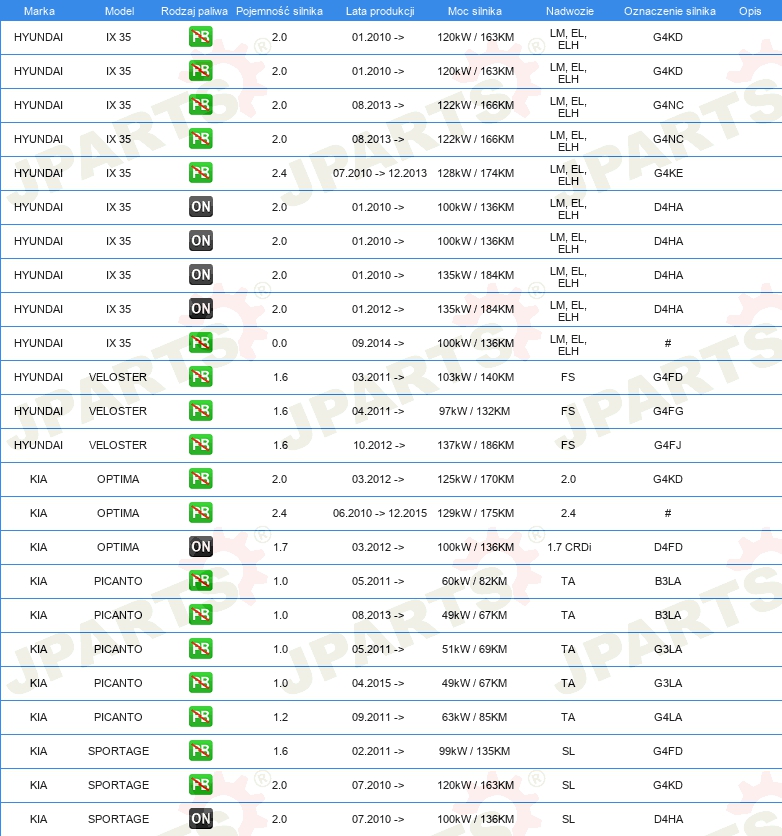Click the petrol icon for Veloster G4FD
This screenshot has width=782, height=836.
point(200,377)
